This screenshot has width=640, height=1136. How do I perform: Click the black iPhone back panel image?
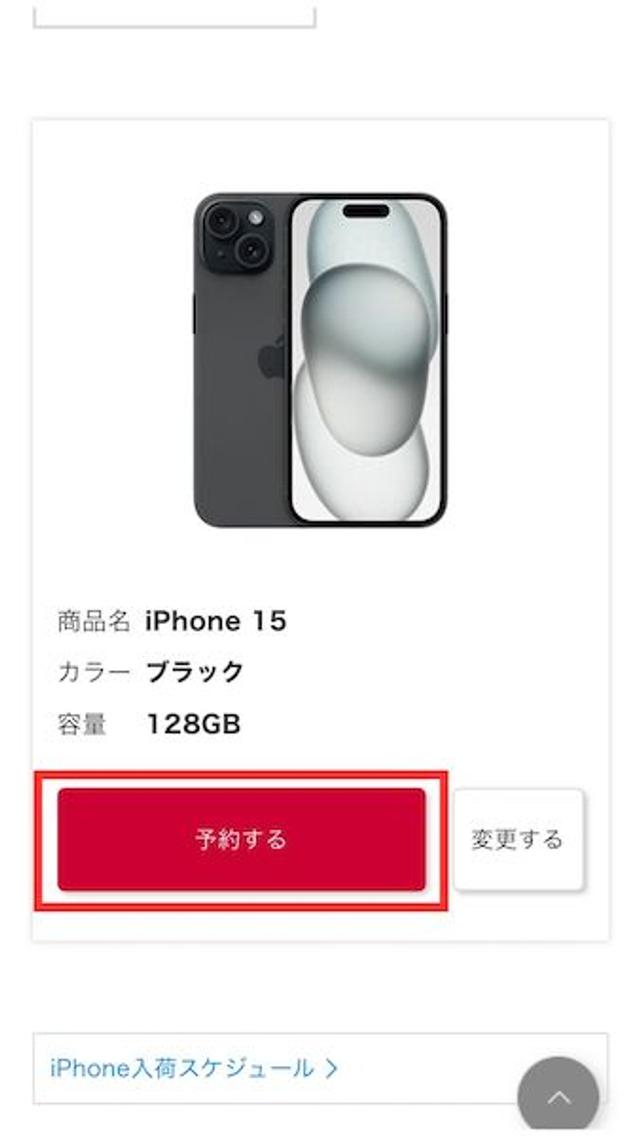click(243, 360)
